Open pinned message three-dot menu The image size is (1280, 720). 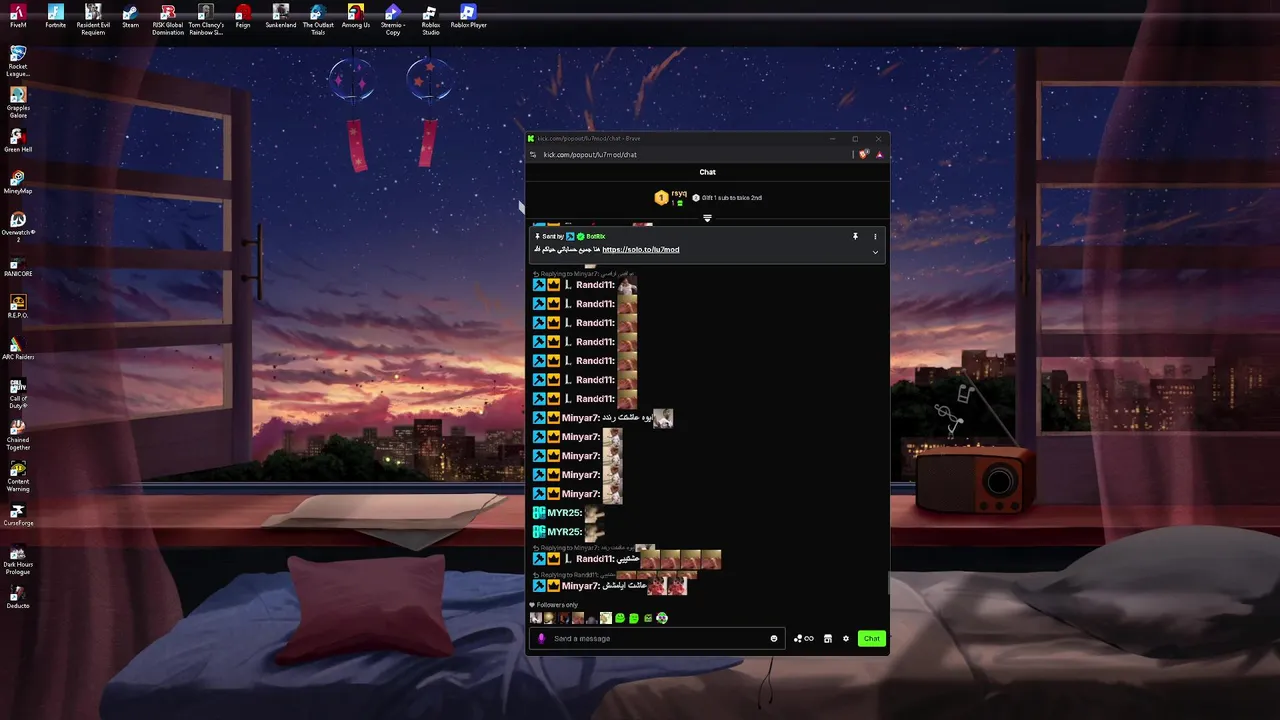(875, 237)
